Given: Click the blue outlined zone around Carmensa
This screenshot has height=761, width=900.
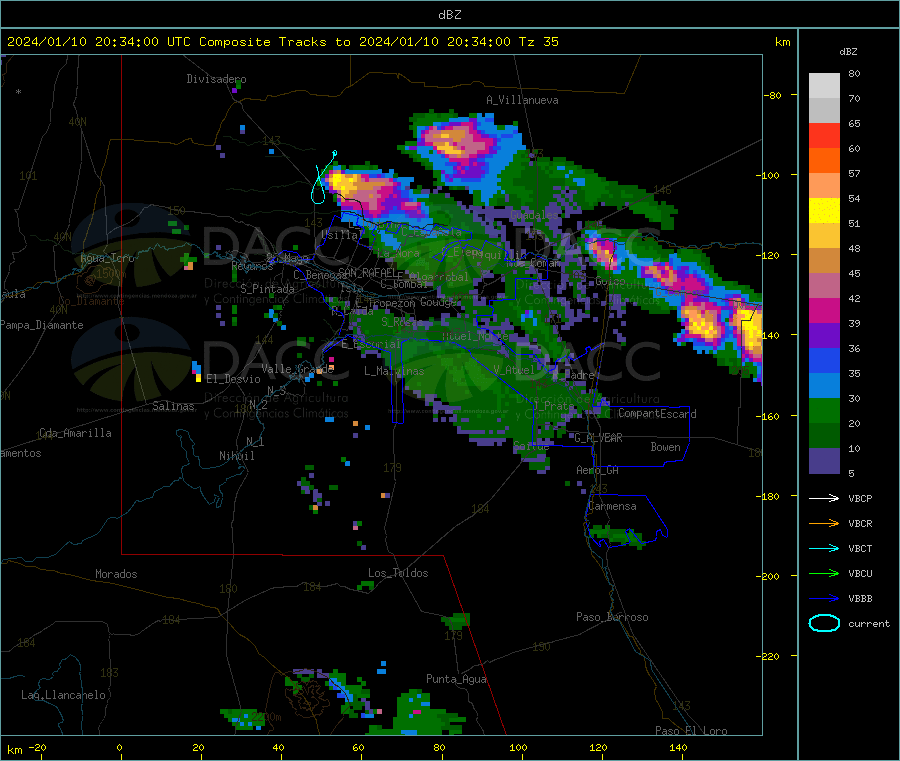Looking at the screenshot, I should [626, 519].
